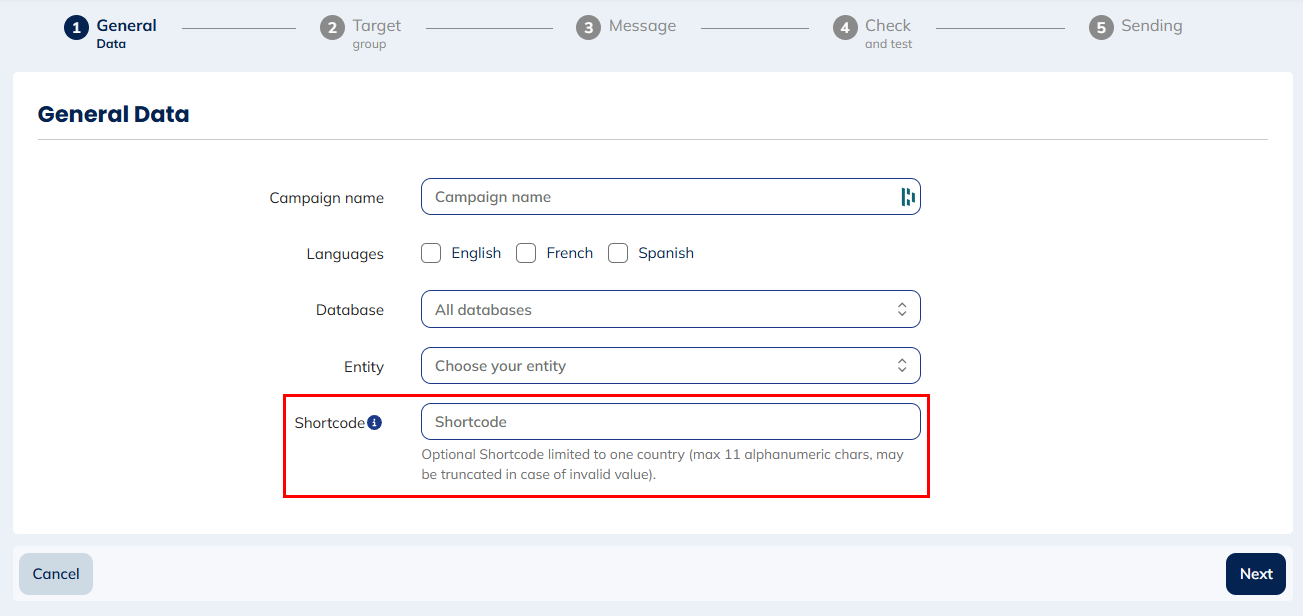Tick the French language checkbox

click(x=526, y=253)
